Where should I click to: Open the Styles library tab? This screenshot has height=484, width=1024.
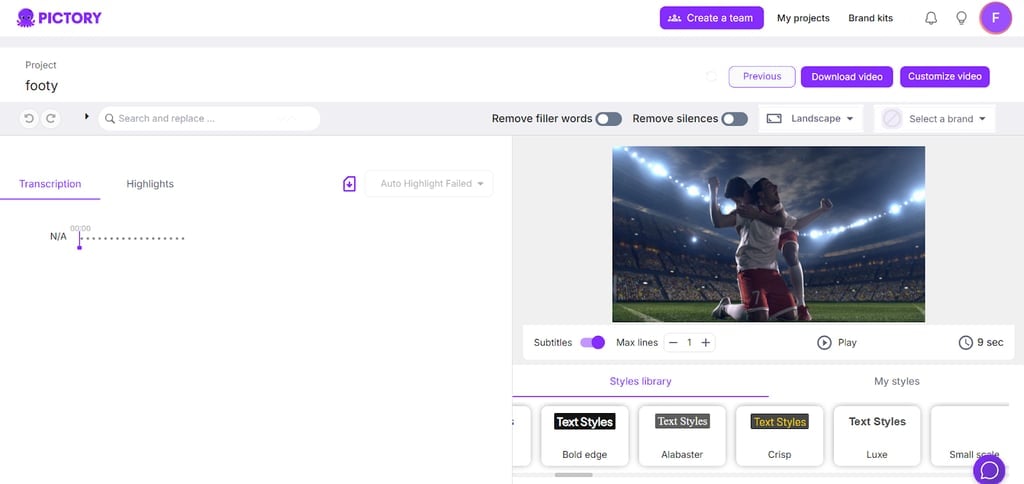(641, 381)
